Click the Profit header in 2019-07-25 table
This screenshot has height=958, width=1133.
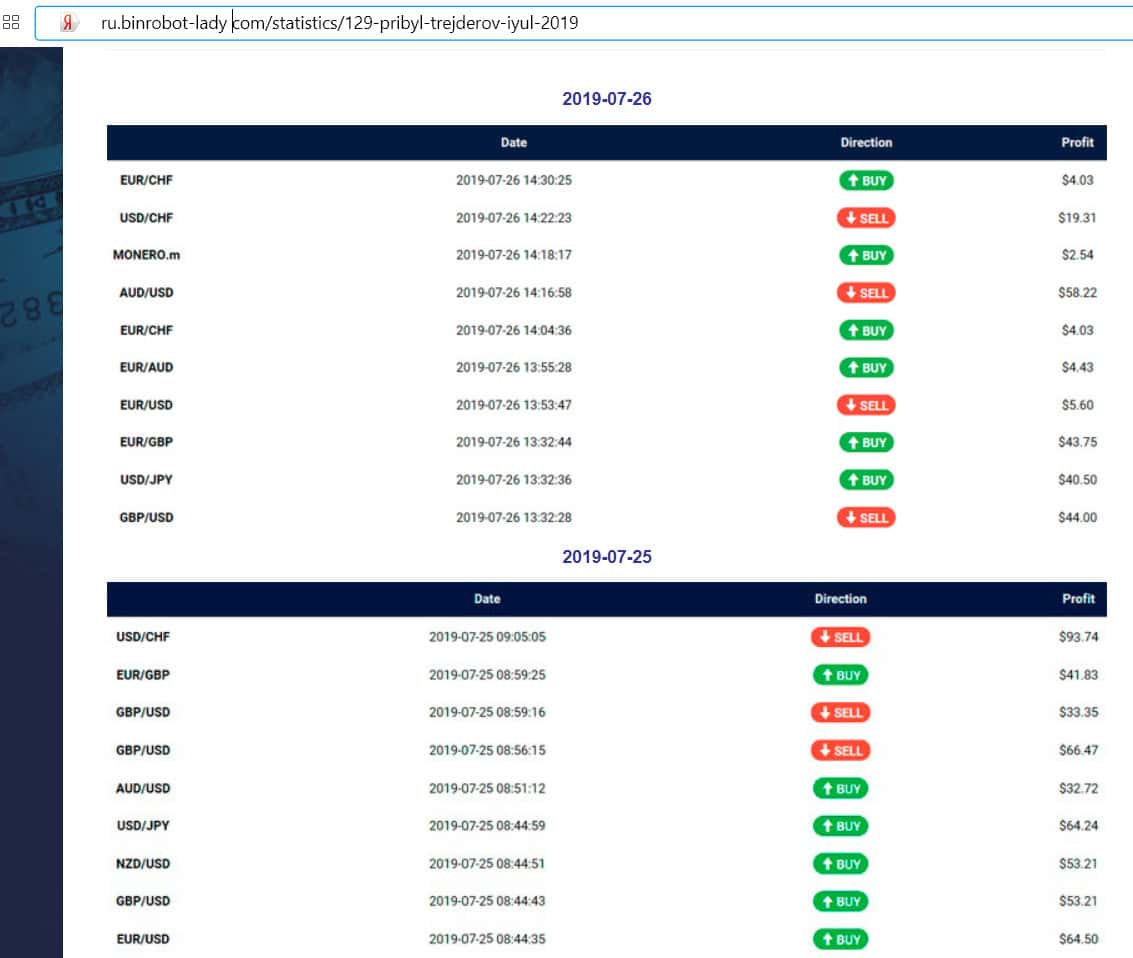[1078, 599]
